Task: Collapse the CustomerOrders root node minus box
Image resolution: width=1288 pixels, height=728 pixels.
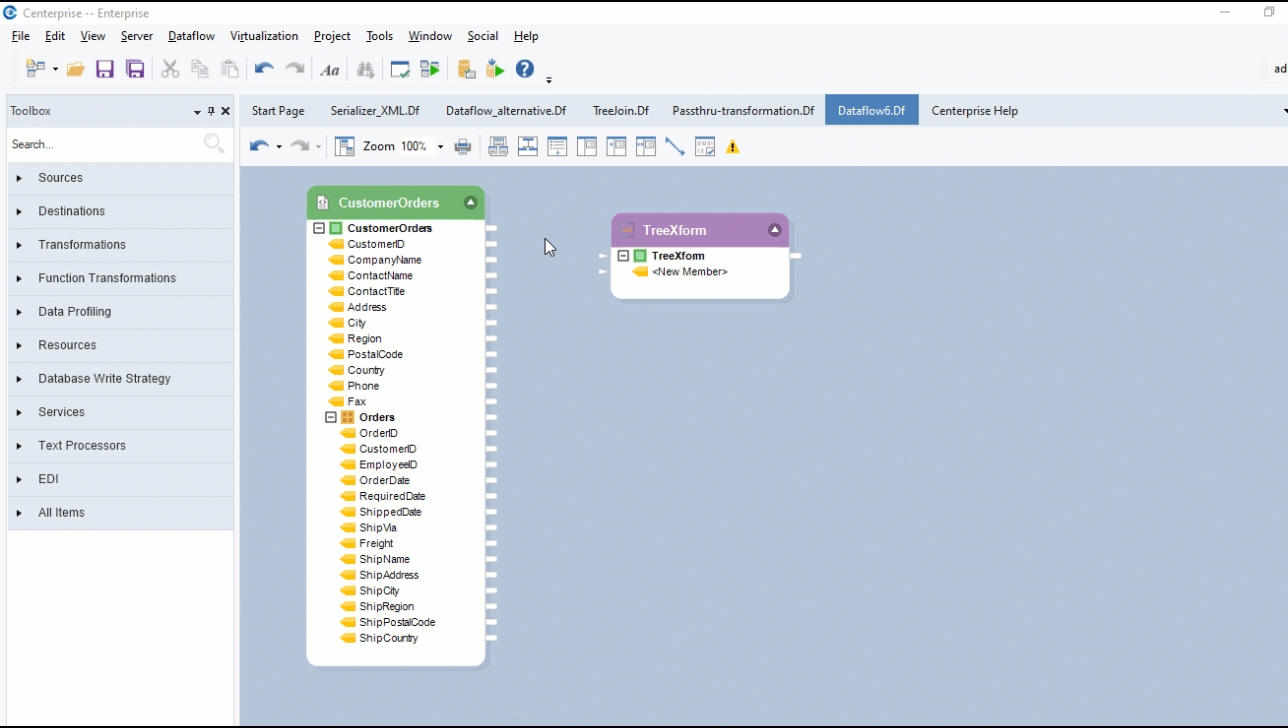Action: coord(319,228)
